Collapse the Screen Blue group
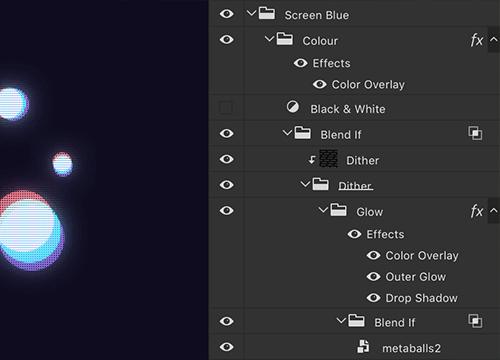This screenshot has height=360, width=500. pos(251,13)
